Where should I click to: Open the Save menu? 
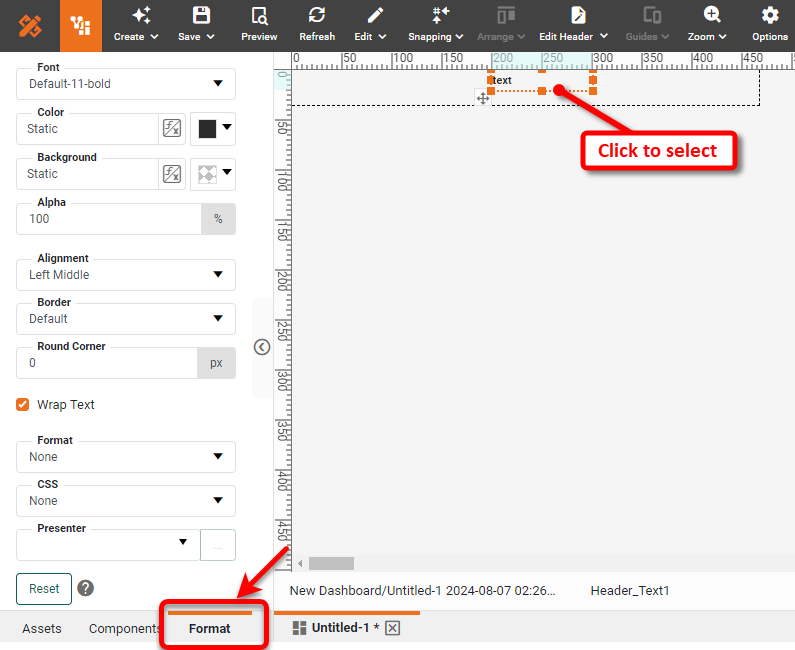point(196,24)
